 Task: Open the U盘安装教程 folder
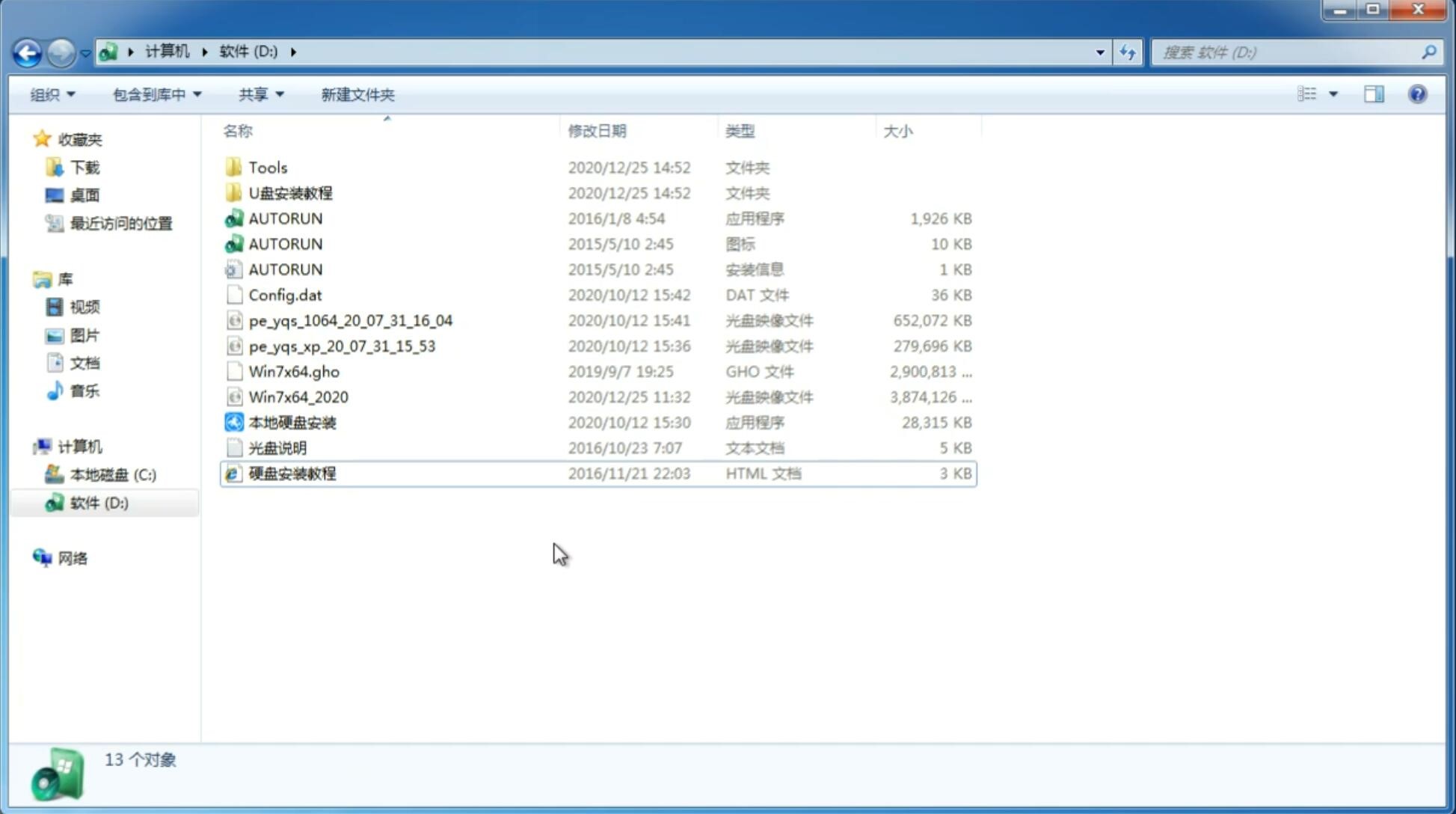coord(291,193)
